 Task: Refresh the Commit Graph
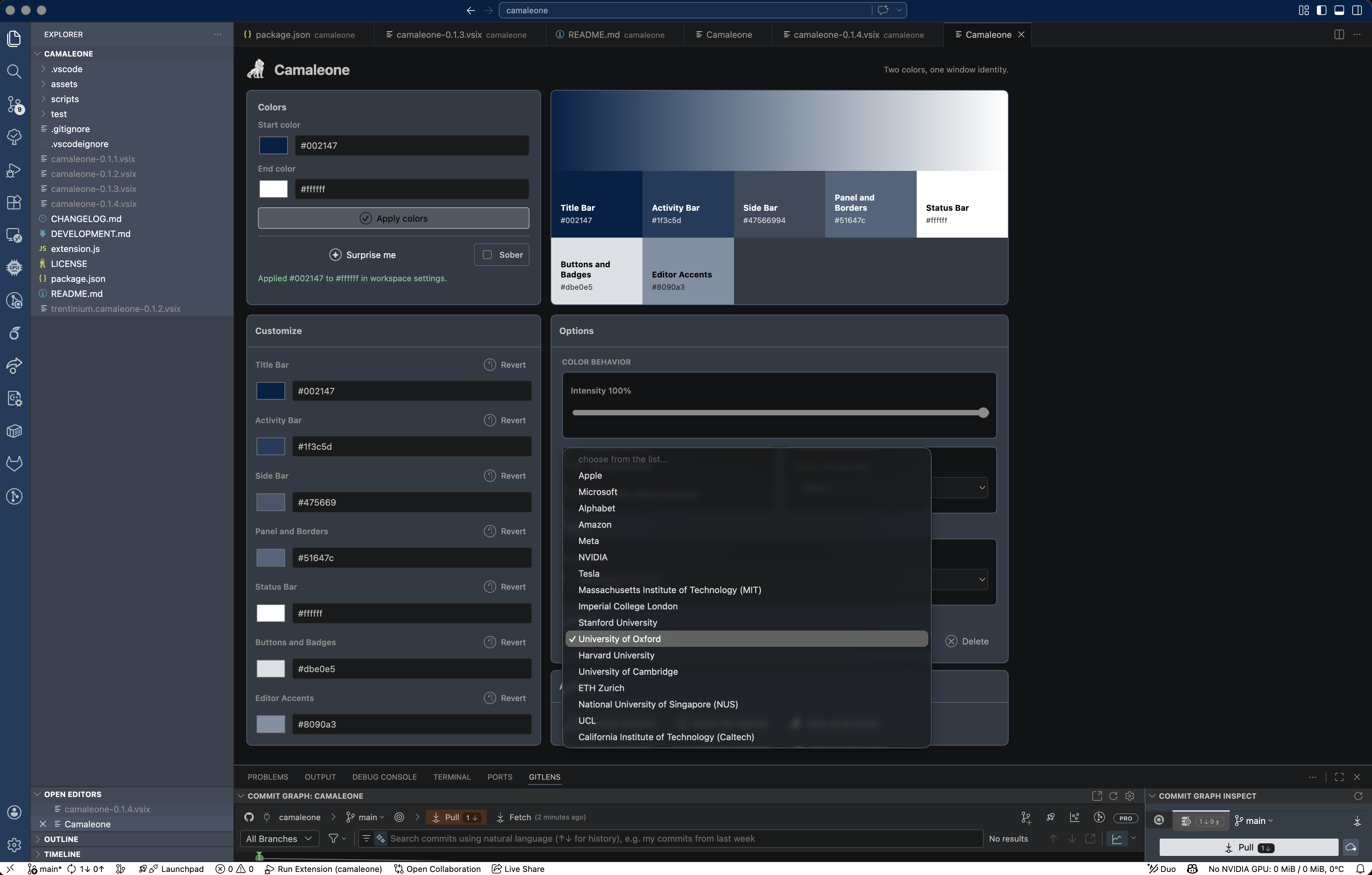pyautogui.click(x=1113, y=796)
